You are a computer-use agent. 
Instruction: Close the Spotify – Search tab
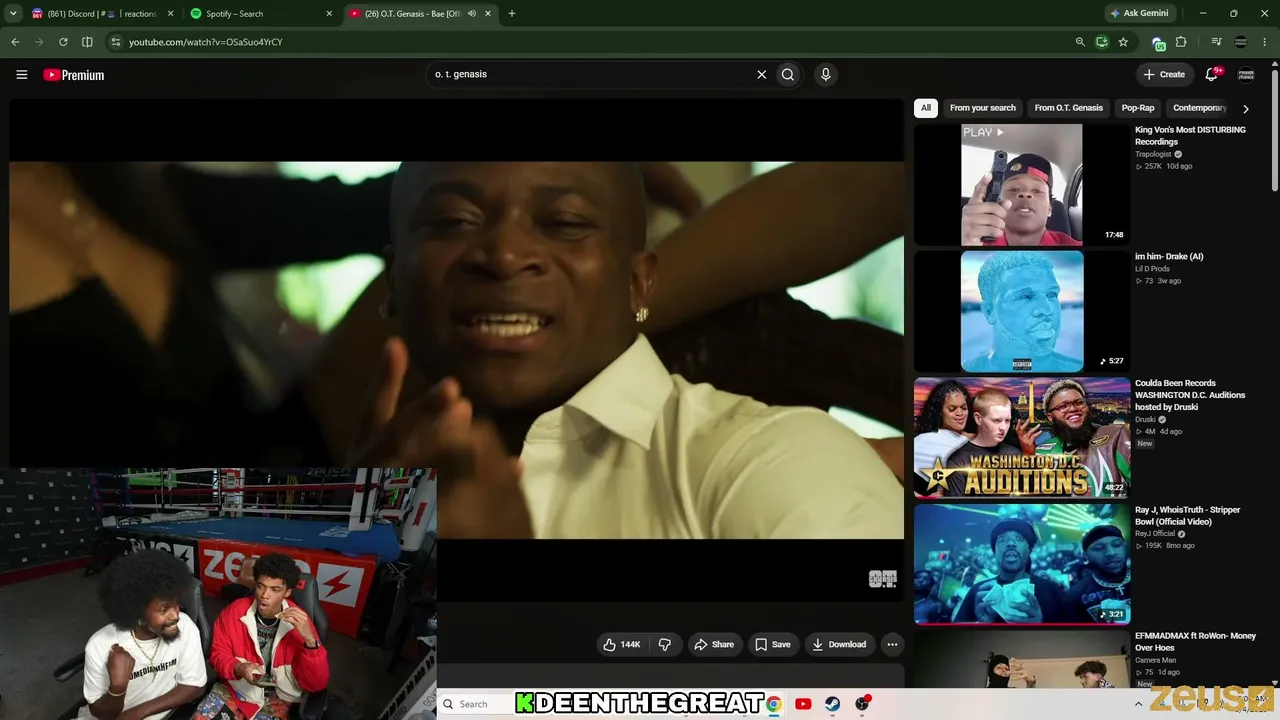point(329,14)
